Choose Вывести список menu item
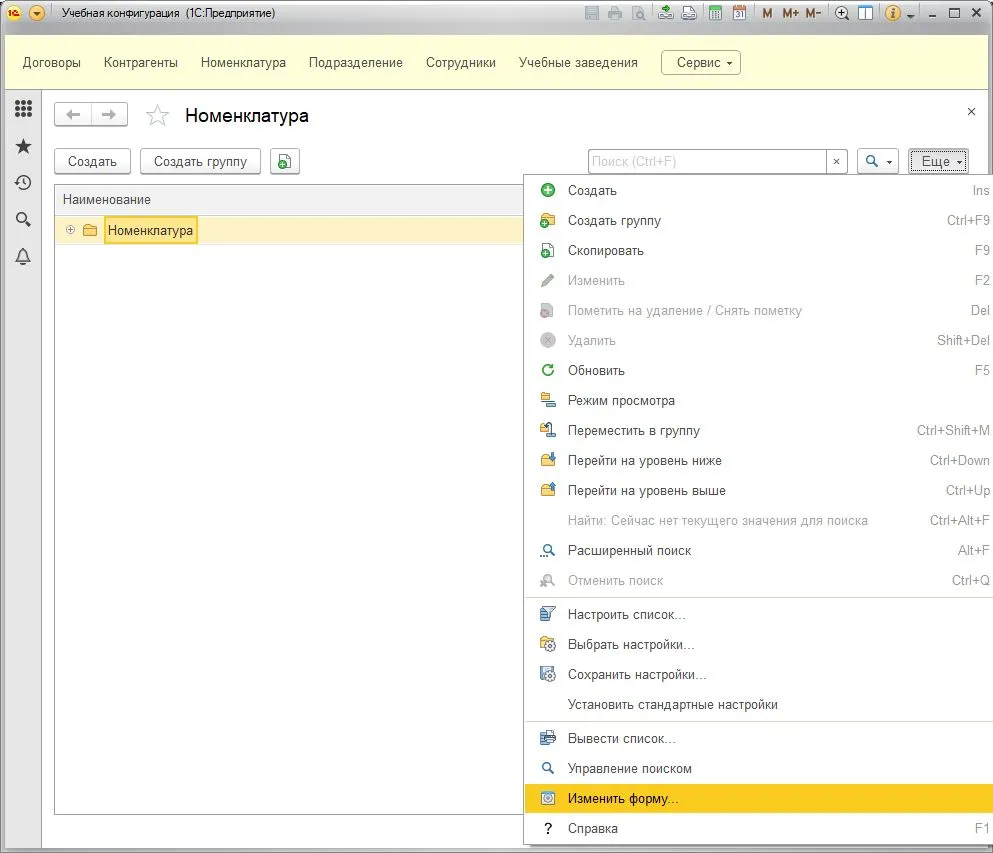Screen dimensions: 993x853 click(x=759, y=738)
